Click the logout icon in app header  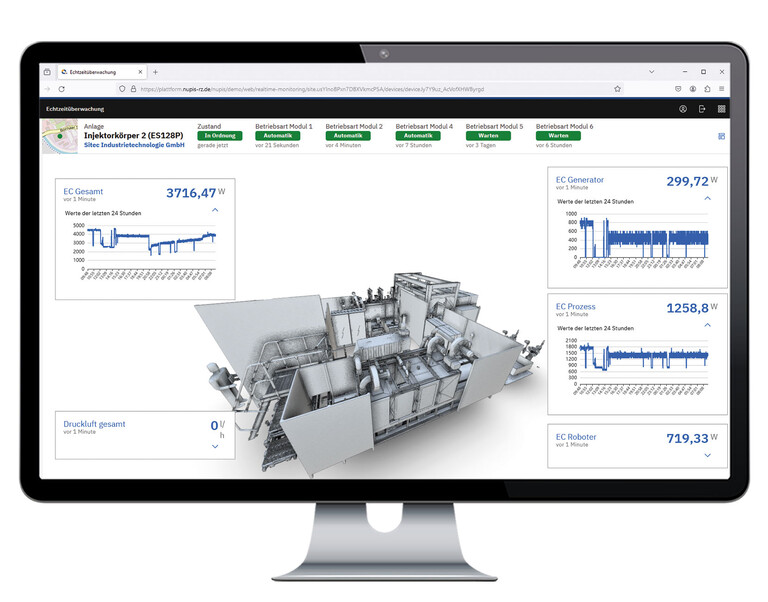[x=702, y=108]
